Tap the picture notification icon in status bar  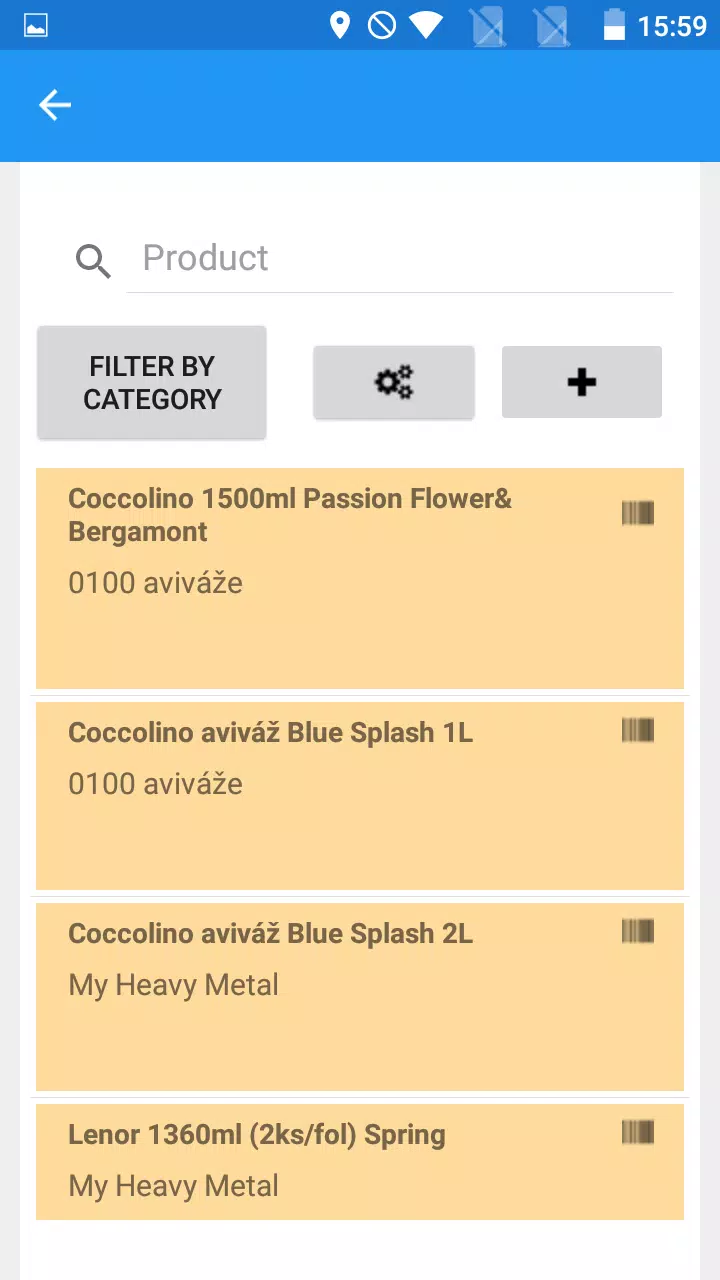pyautogui.click(x=36, y=26)
